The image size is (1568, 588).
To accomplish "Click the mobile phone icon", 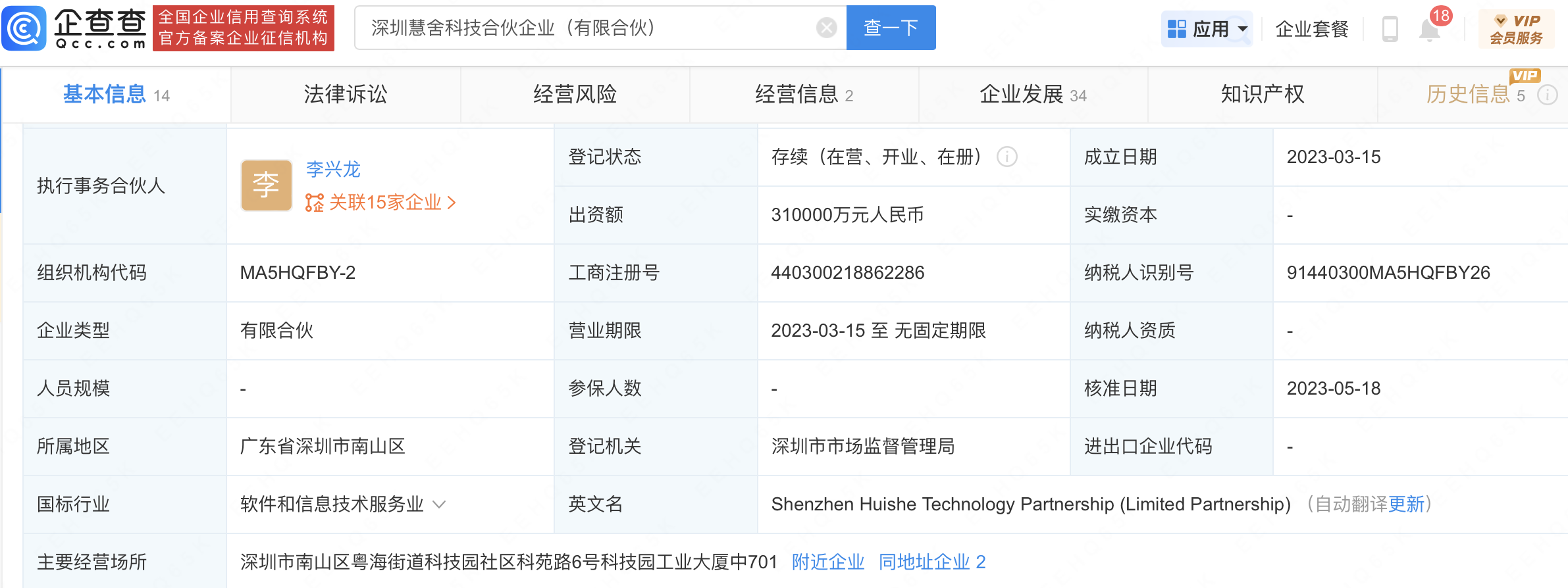I will [1390, 29].
